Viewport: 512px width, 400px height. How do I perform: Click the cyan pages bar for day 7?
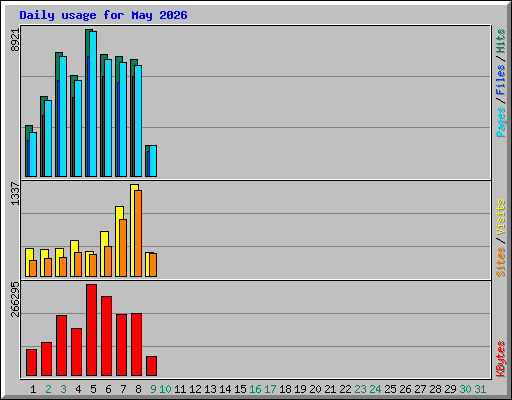coord(123,119)
